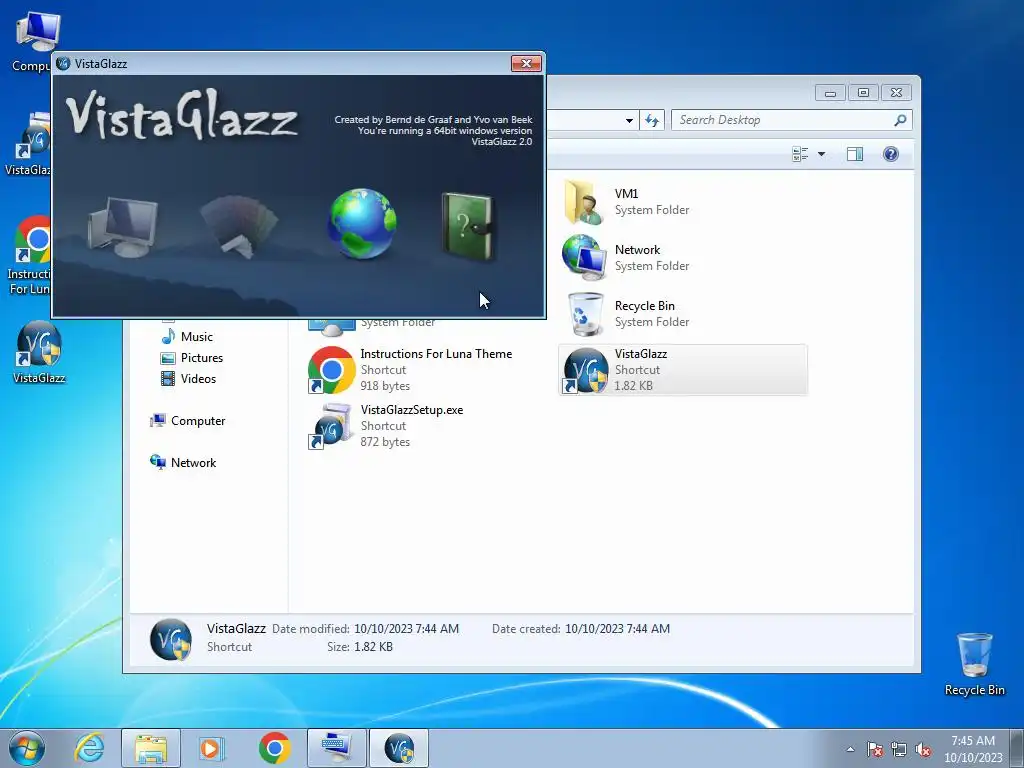Open the view options dropdown arrow
The image size is (1024, 768).
(822, 154)
